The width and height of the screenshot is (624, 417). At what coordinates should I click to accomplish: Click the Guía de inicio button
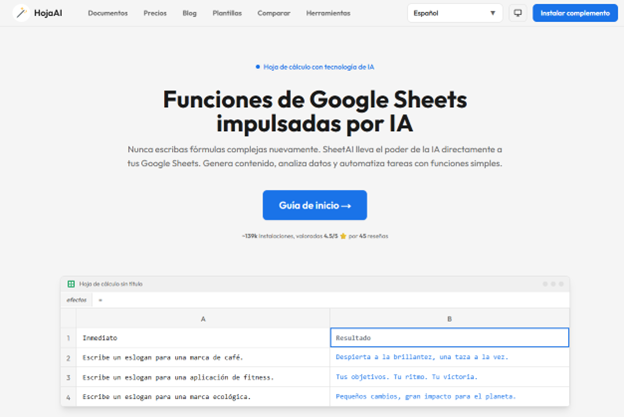point(315,205)
